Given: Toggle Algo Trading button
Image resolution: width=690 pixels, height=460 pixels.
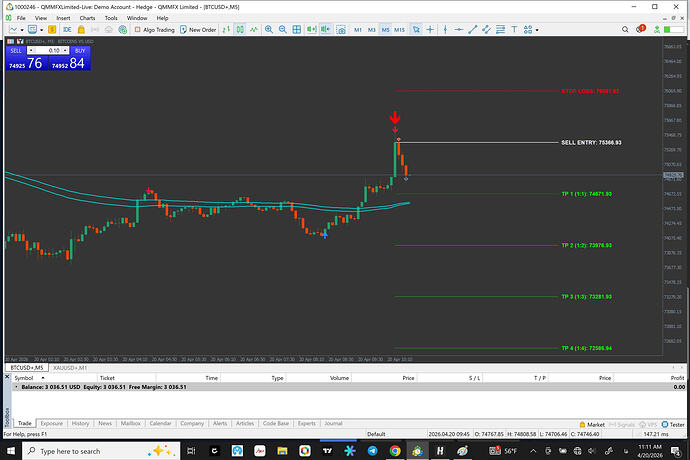Looking at the screenshot, I should click(x=154, y=29).
